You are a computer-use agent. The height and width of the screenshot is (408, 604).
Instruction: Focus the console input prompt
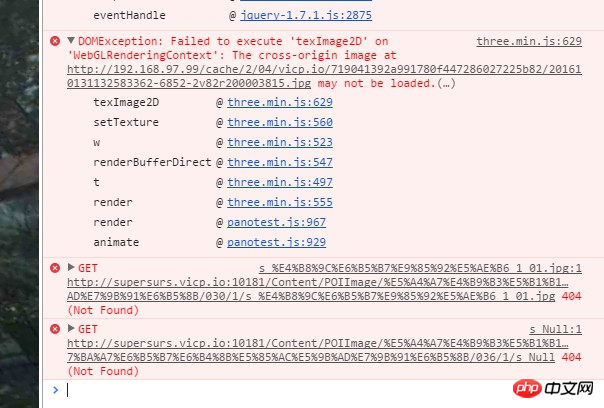[300, 389]
